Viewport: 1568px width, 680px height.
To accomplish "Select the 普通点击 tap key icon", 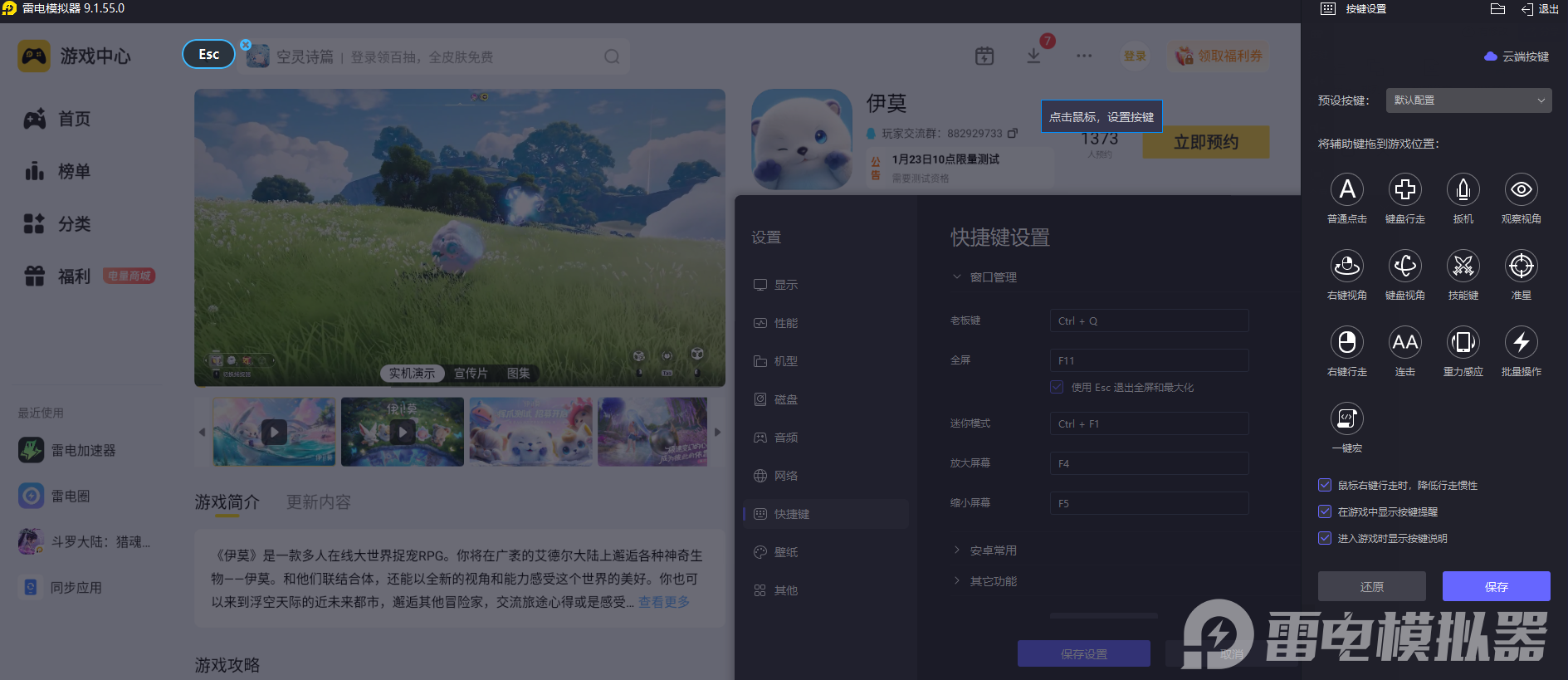I will [x=1346, y=190].
